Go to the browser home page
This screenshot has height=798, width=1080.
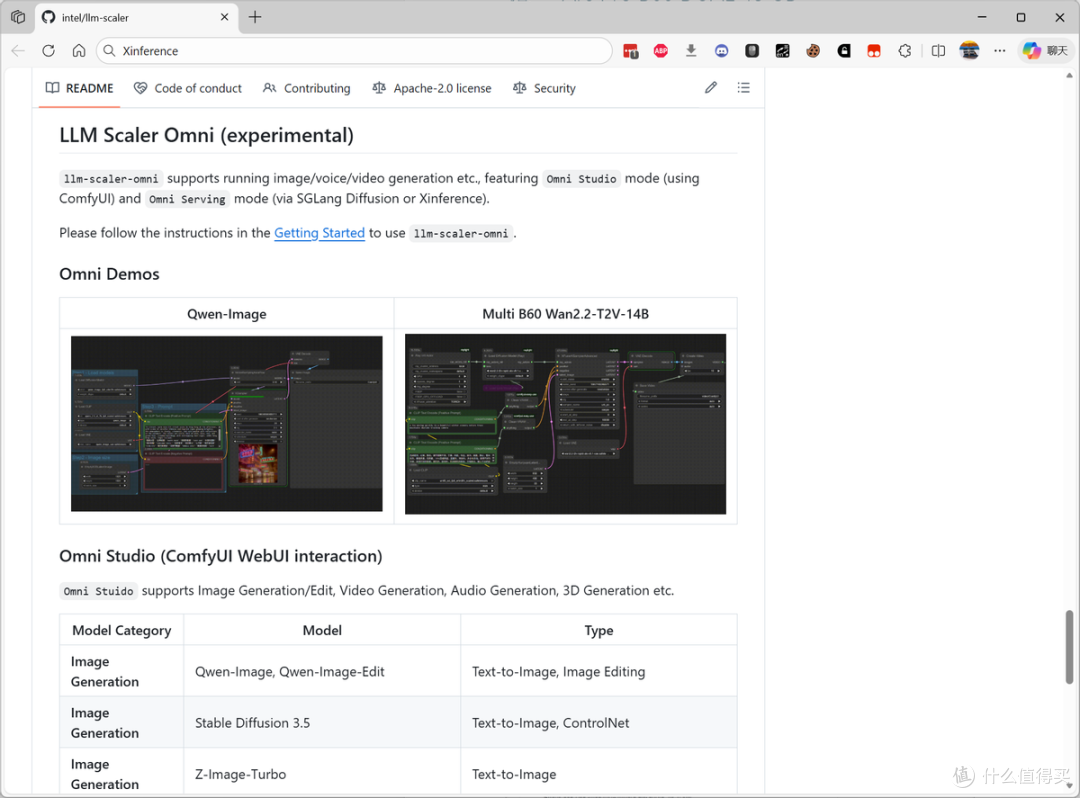click(79, 51)
